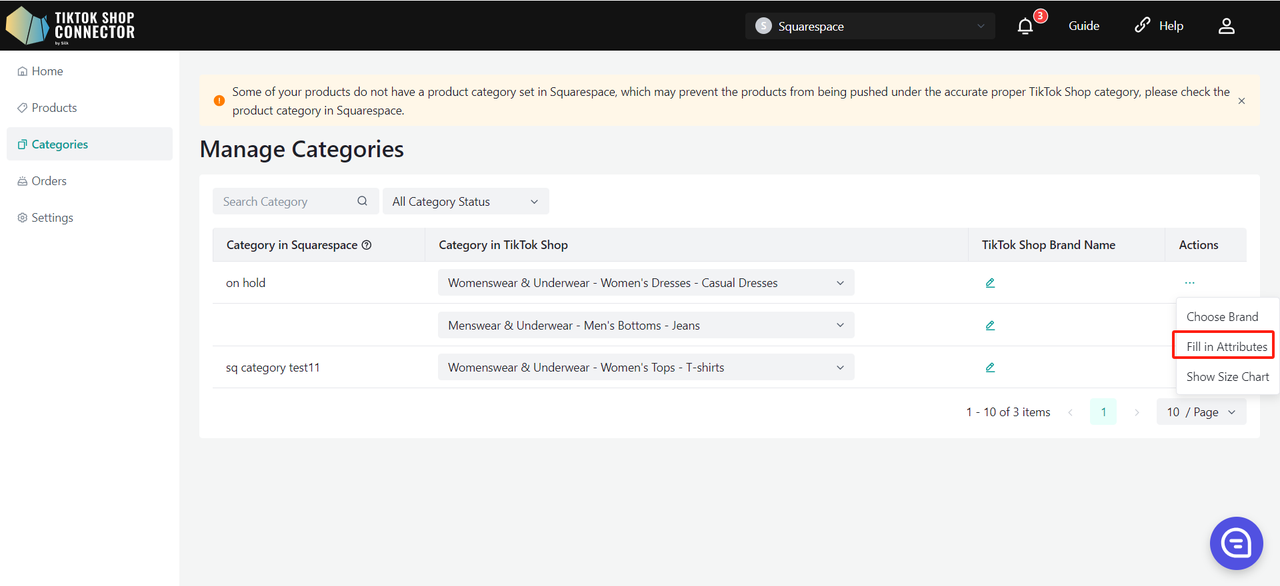Dismiss the product category warning banner
The height and width of the screenshot is (586, 1280).
[x=1242, y=101]
